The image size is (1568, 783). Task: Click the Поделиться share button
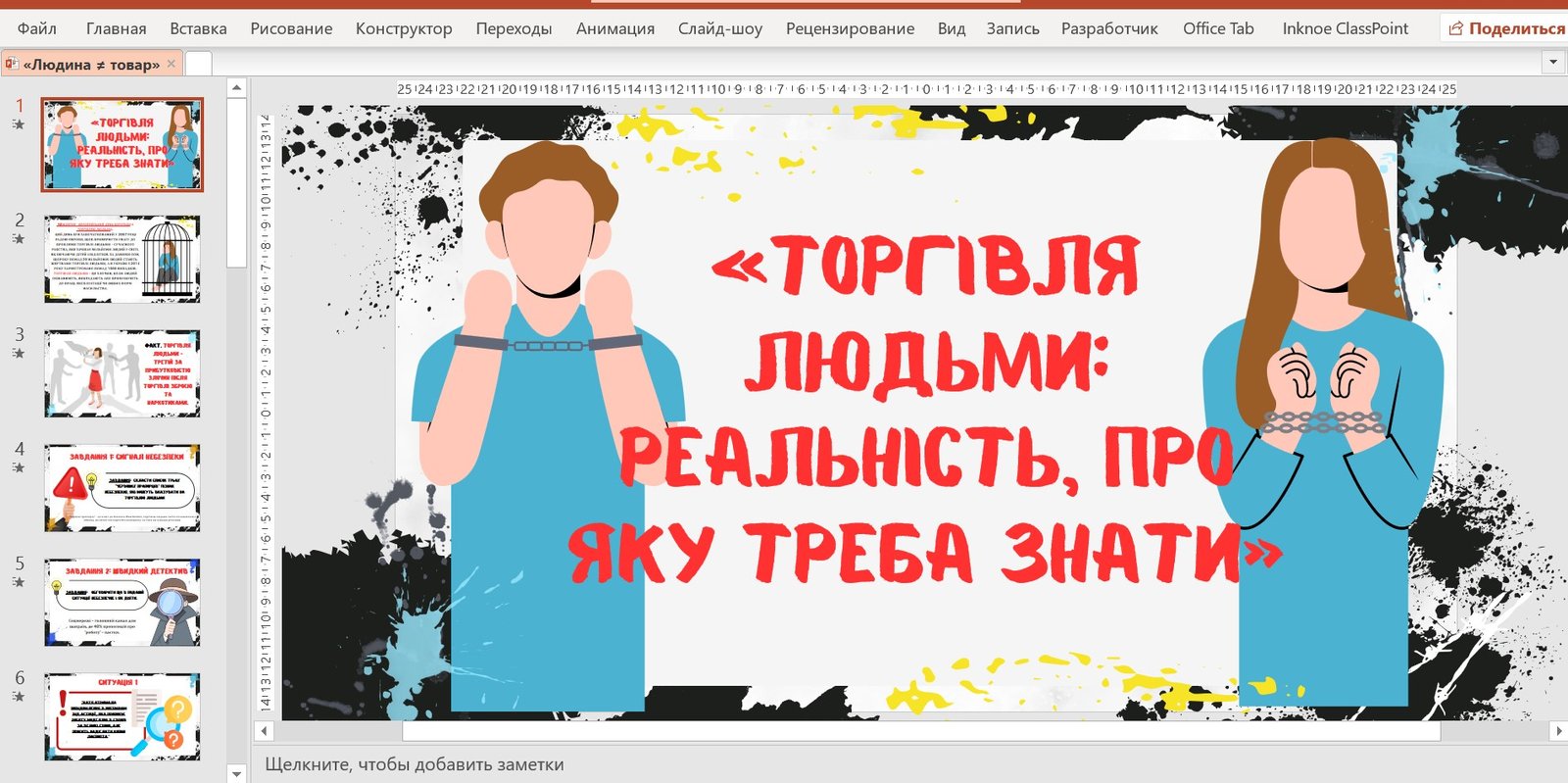[x=1506, y=28]
